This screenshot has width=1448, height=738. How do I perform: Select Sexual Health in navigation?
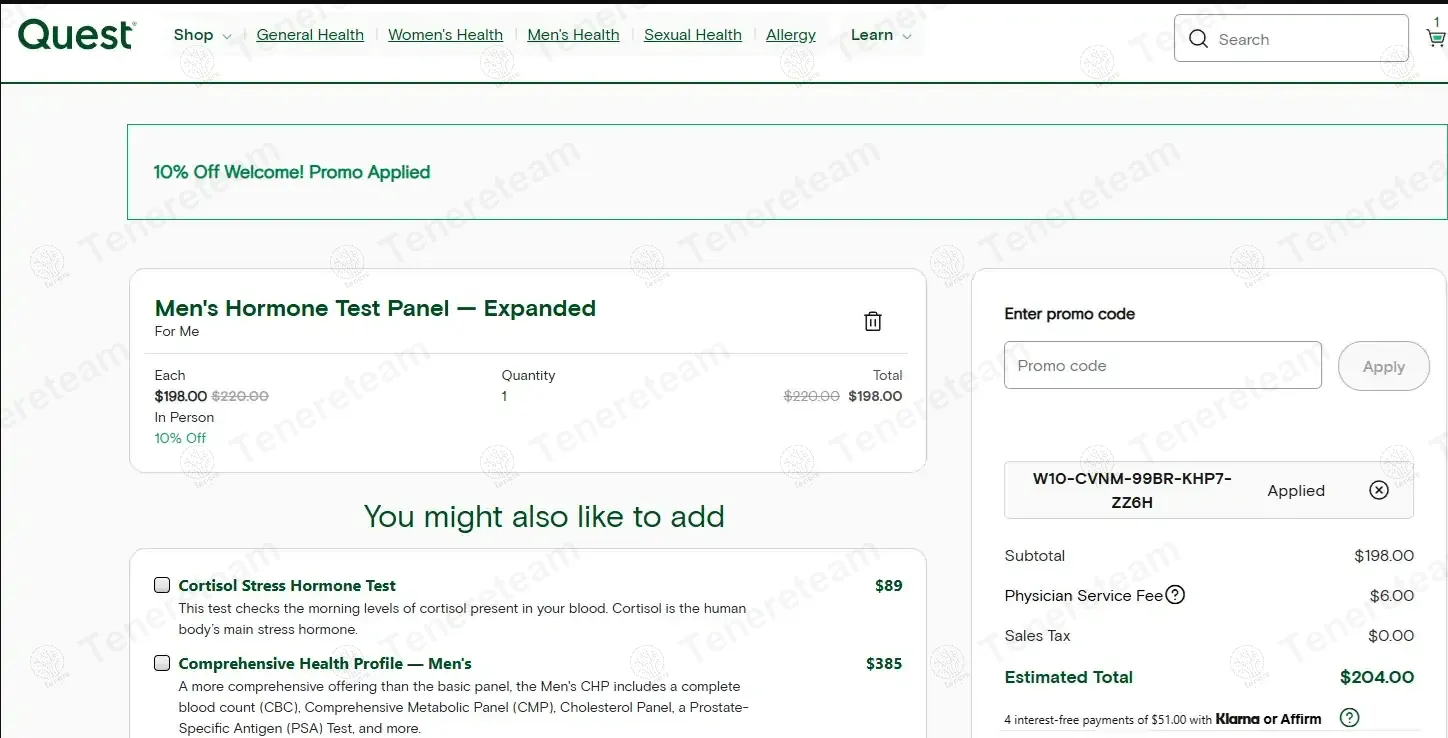tap(692, 35)
